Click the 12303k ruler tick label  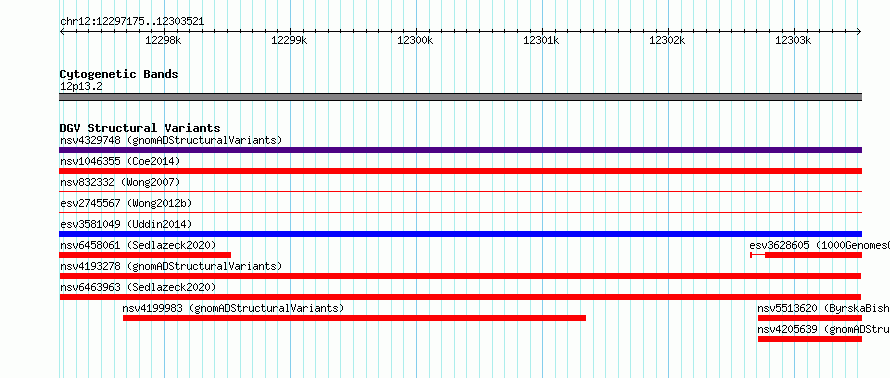pos(794,40)
